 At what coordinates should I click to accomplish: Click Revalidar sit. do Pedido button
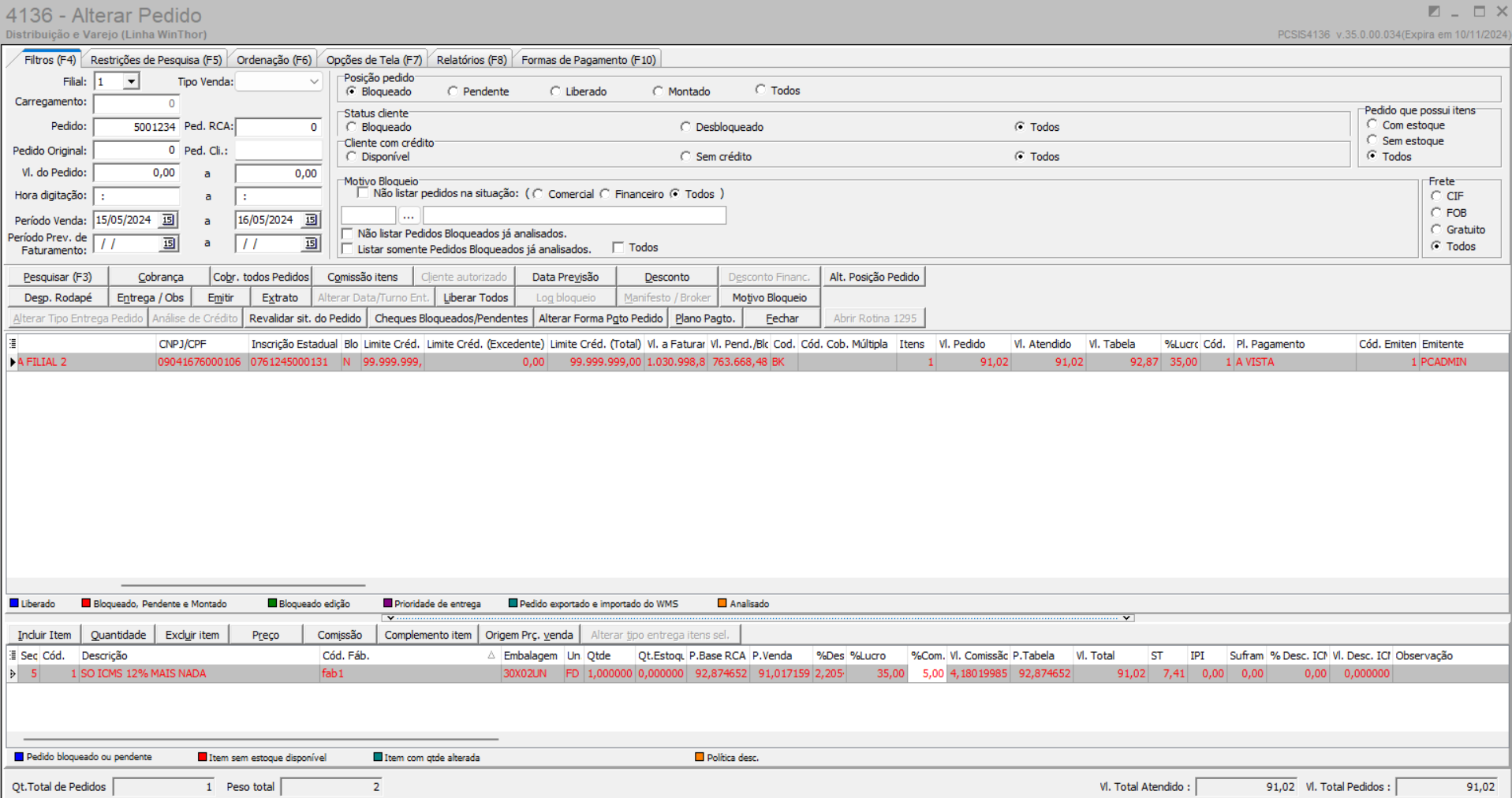[x=305, y=318]
